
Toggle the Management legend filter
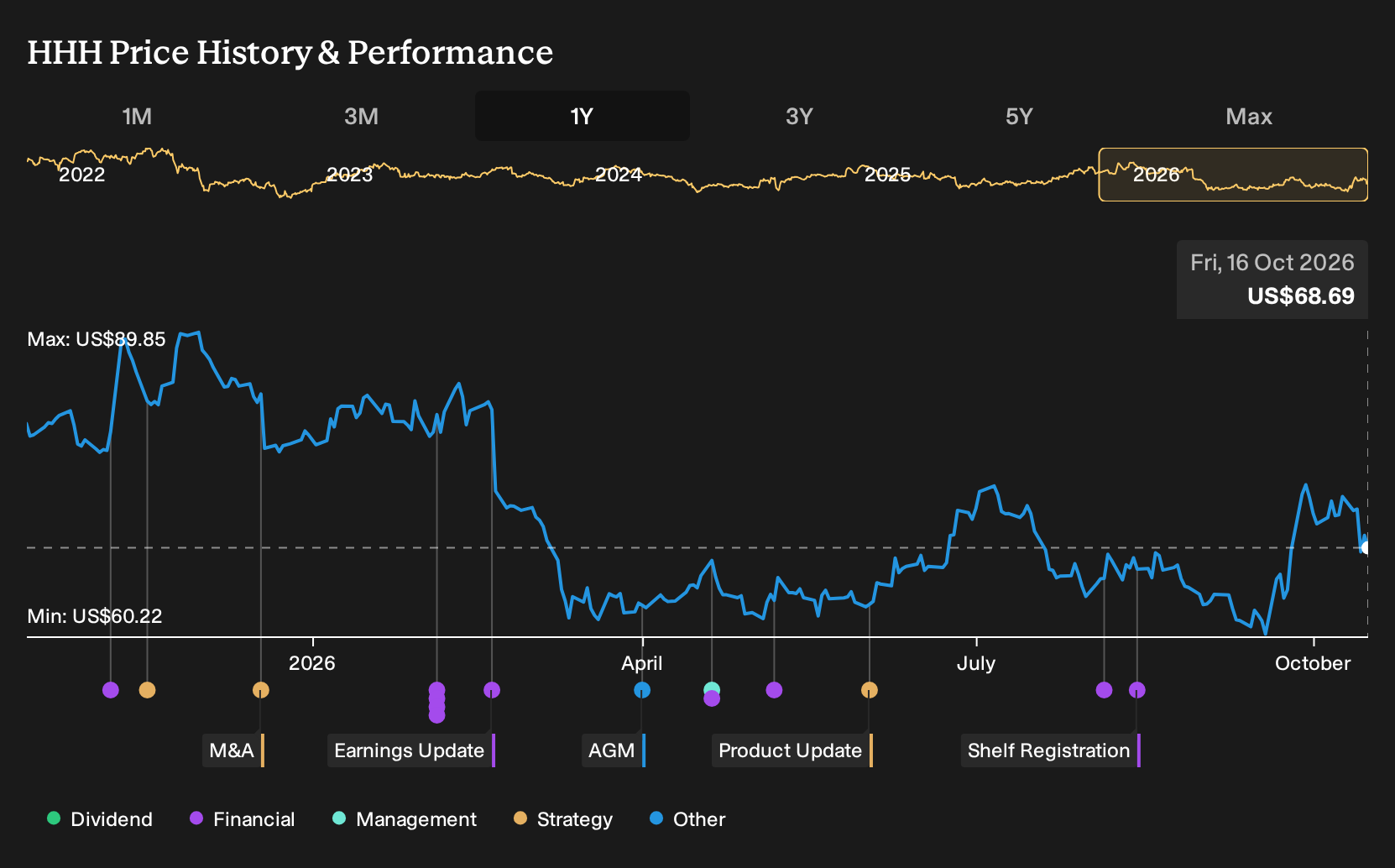405,819
